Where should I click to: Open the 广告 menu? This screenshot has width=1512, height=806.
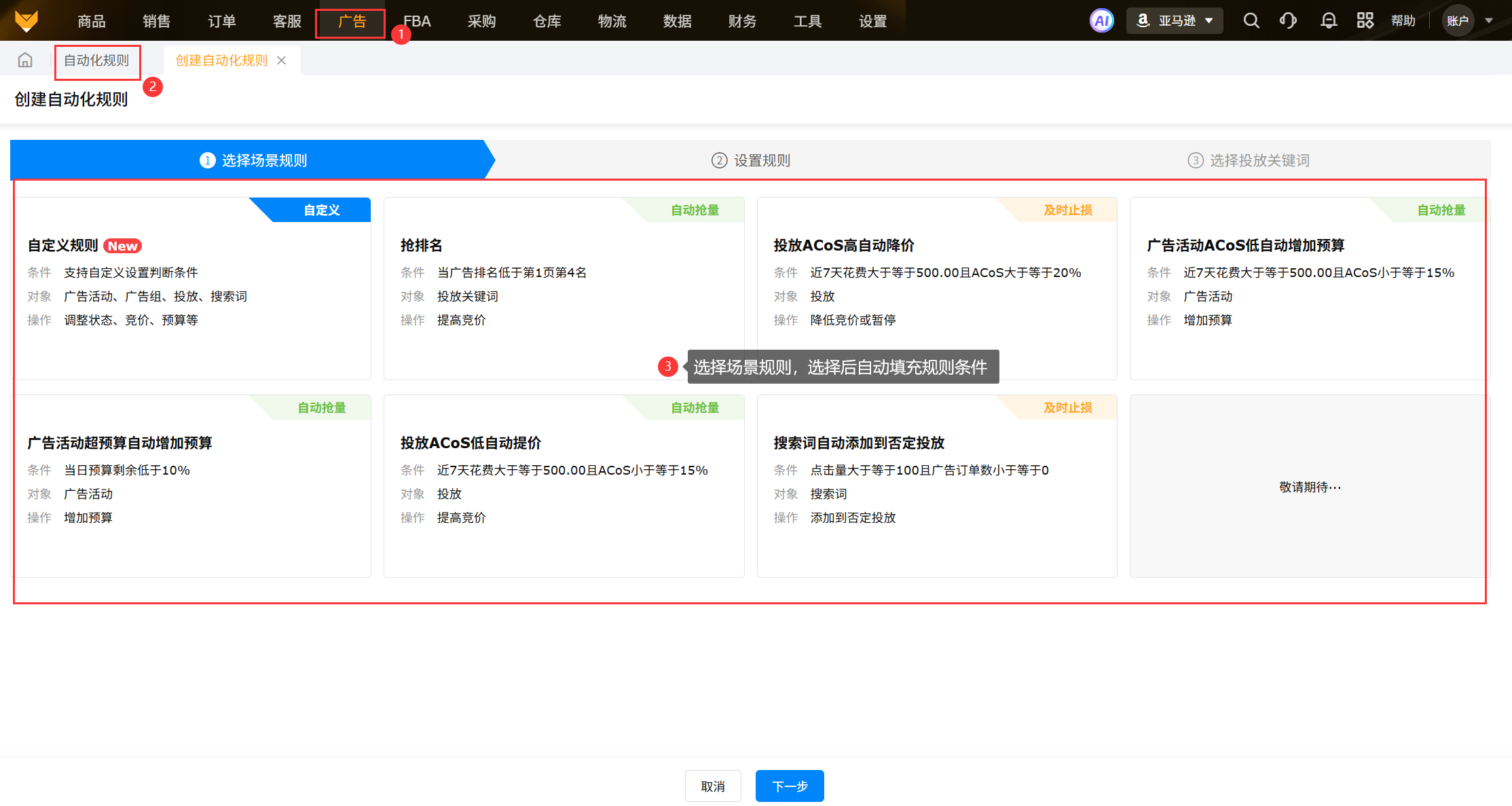pyautogui.click(x=351, y=22)
